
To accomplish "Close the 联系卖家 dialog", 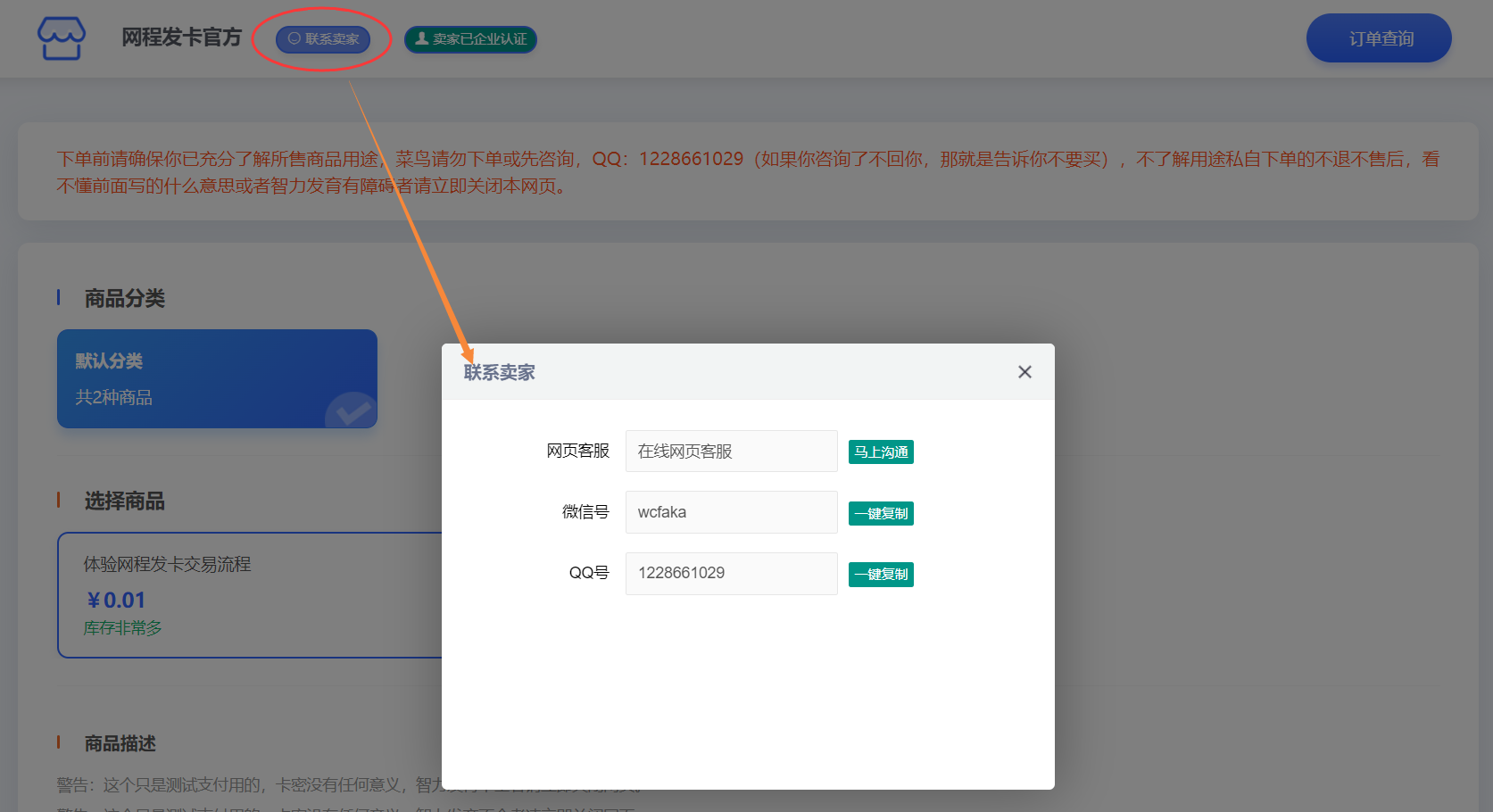I will (1024, 372).
